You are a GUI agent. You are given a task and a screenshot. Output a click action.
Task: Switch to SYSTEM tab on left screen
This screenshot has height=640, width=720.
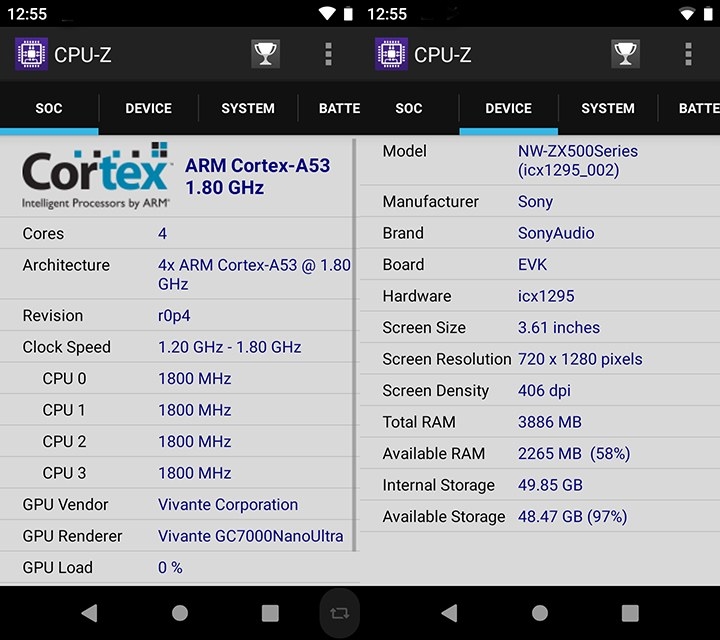(248, 108)
